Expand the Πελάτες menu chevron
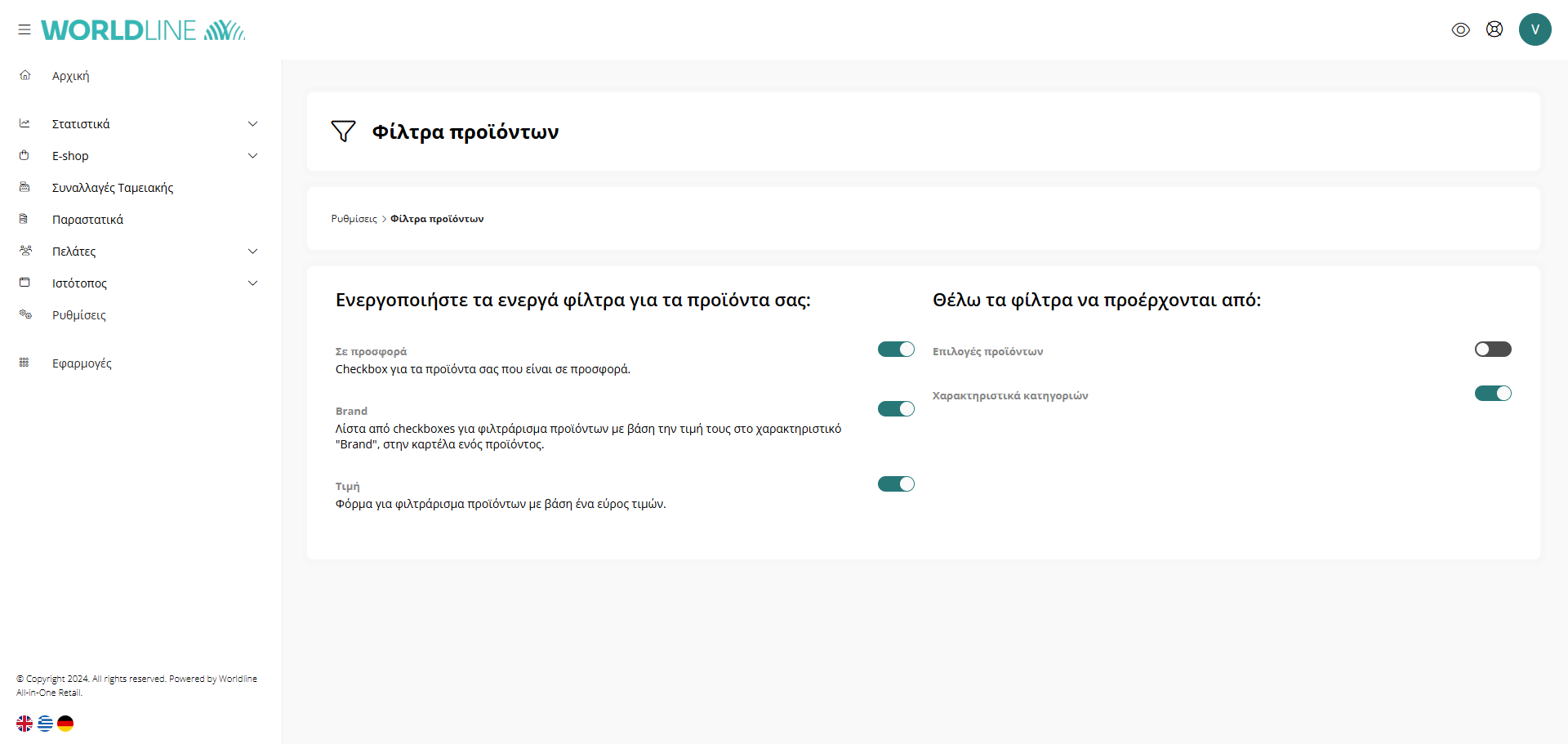Image resolution: width=1568 pixels, height=744 pixels. pyautogui.click(x=252, y=252)
